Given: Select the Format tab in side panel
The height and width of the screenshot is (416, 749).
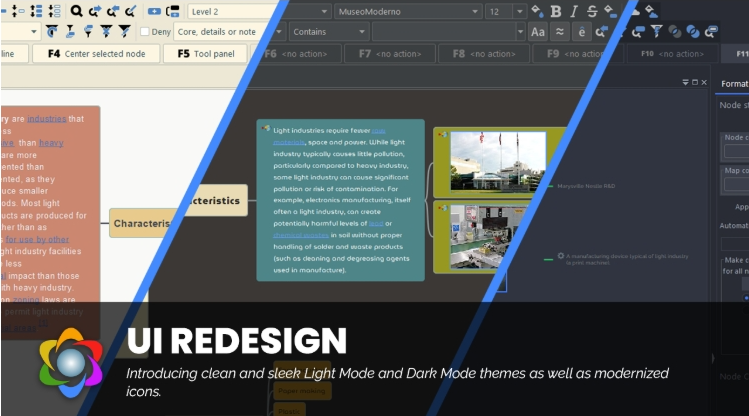Looking at the screenshot, I should click(734, 84).
